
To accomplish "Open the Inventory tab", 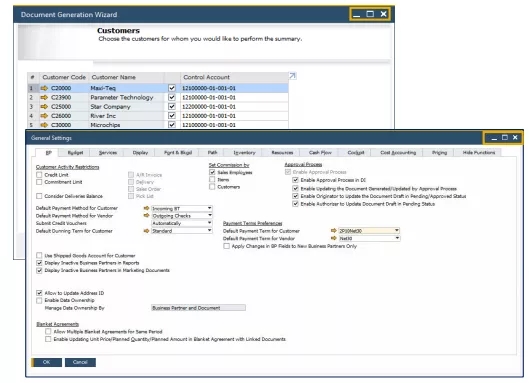I will coord(245,153).
